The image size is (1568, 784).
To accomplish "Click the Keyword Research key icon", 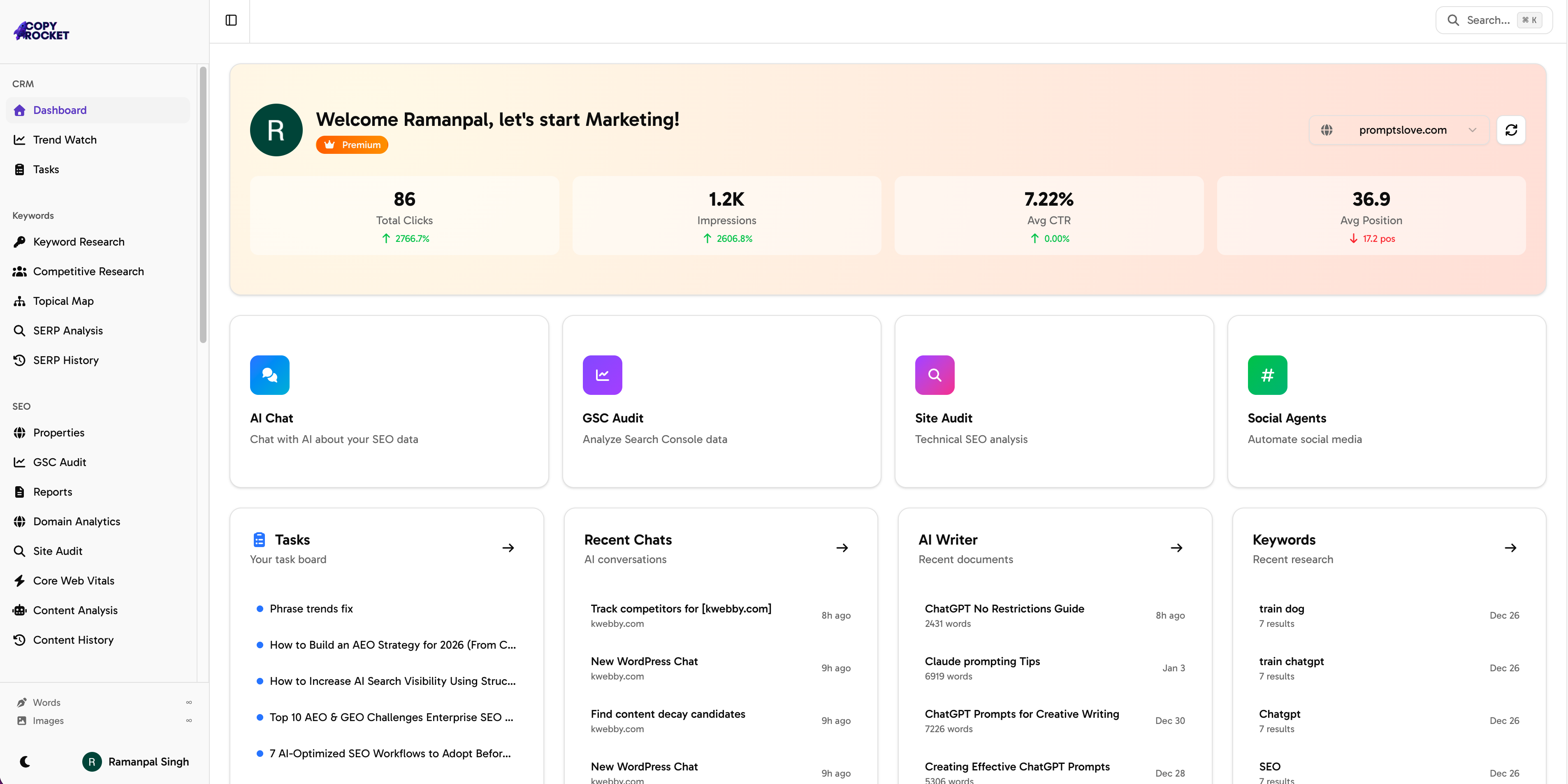I will (x=19, y=241).
